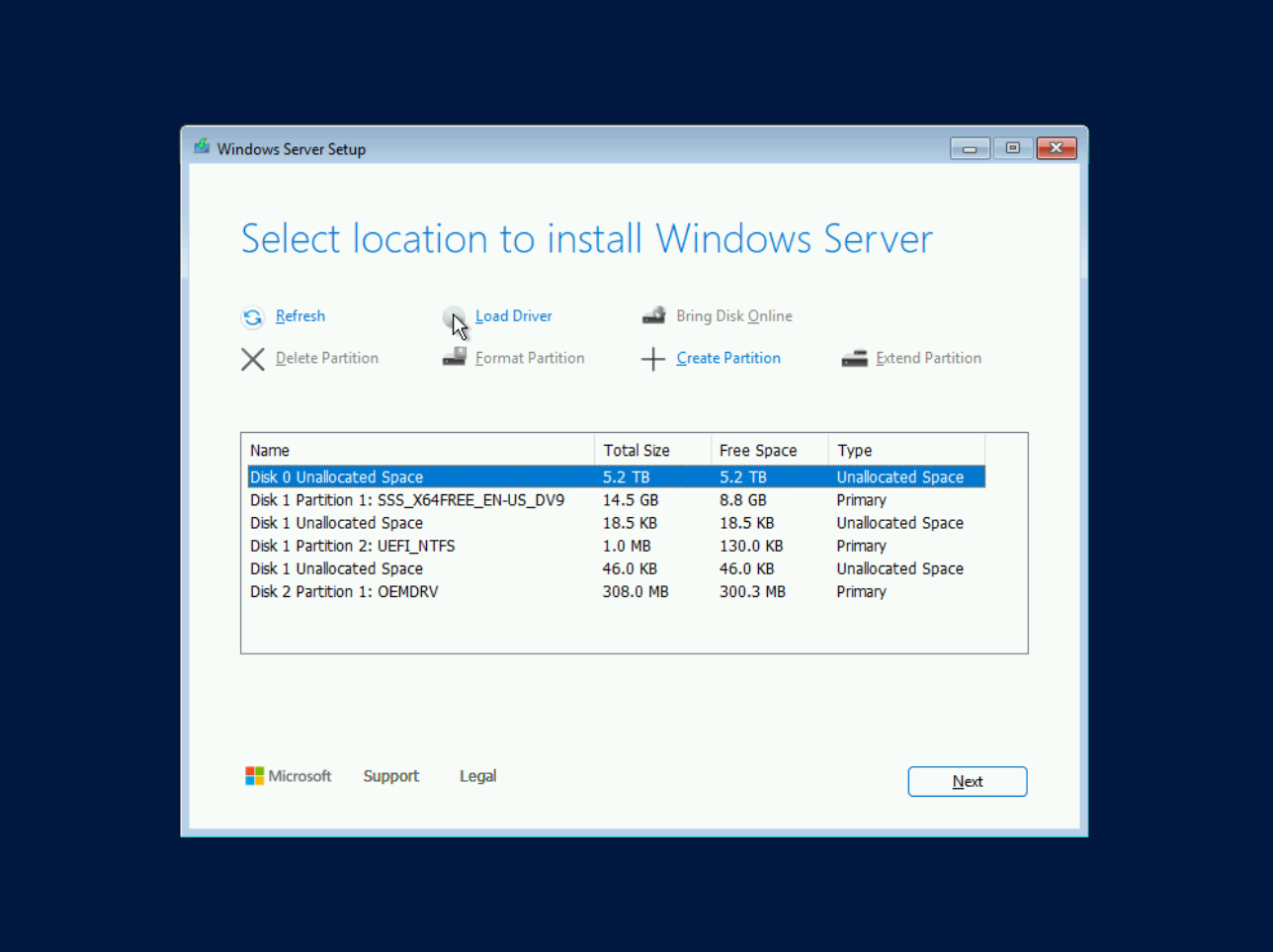The width and height of the screenshot is (1273, 952).
Task: Sort by the Name column header
Action: tap(420, 450)
